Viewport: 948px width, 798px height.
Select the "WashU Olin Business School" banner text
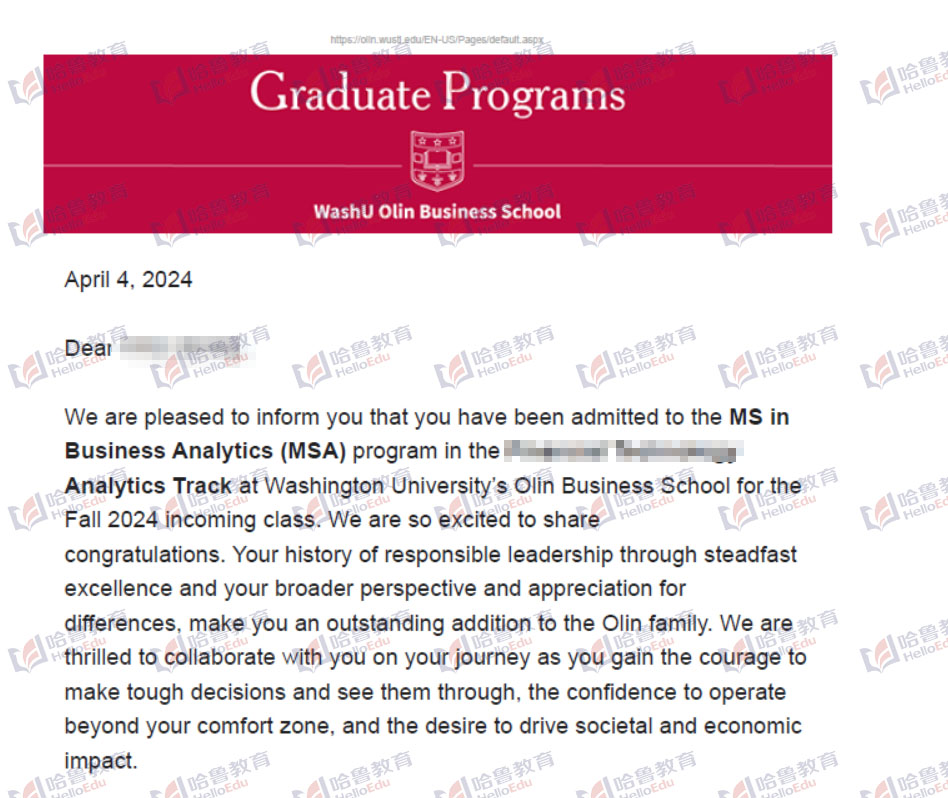pyautogui.click(x=437, y=212)
